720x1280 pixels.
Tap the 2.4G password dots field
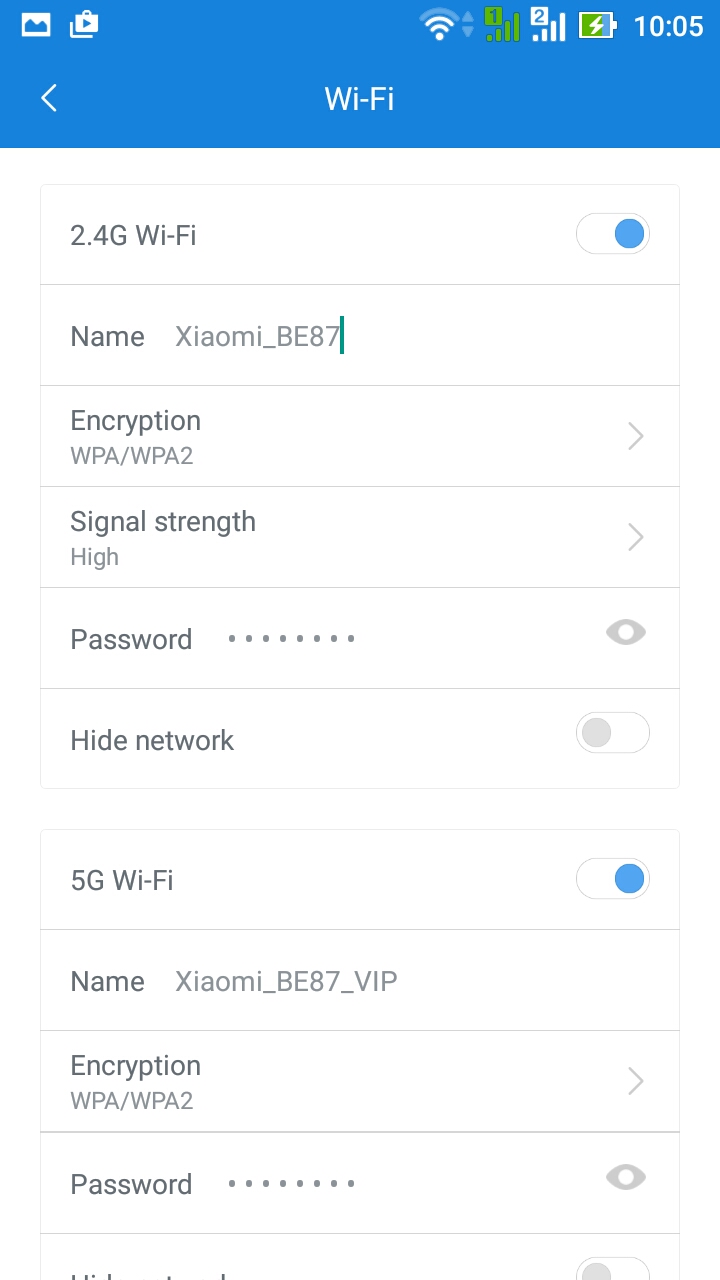[x=291, y=639]
